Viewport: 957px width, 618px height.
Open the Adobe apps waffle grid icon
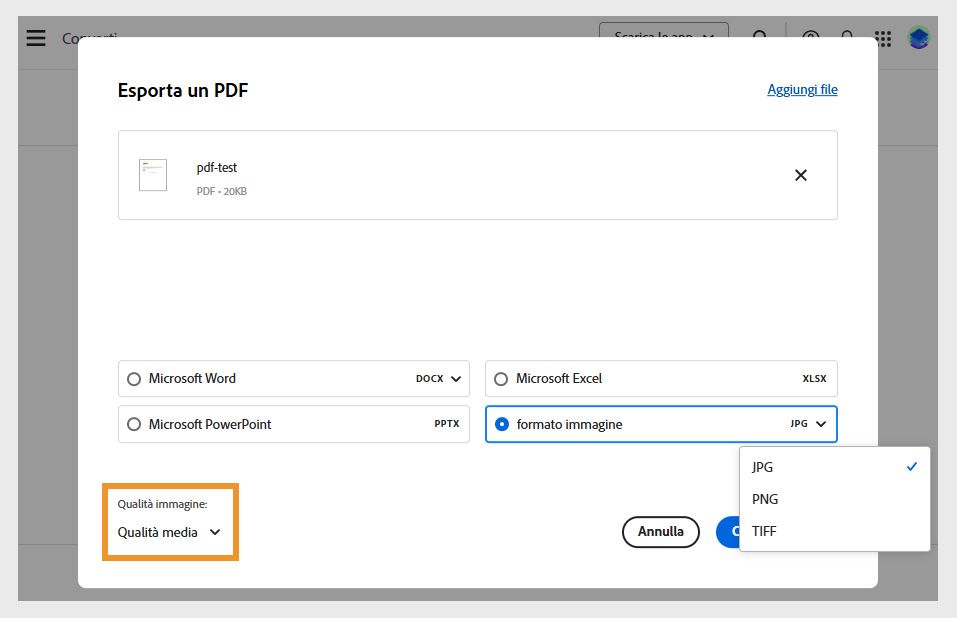click(882, 38)
